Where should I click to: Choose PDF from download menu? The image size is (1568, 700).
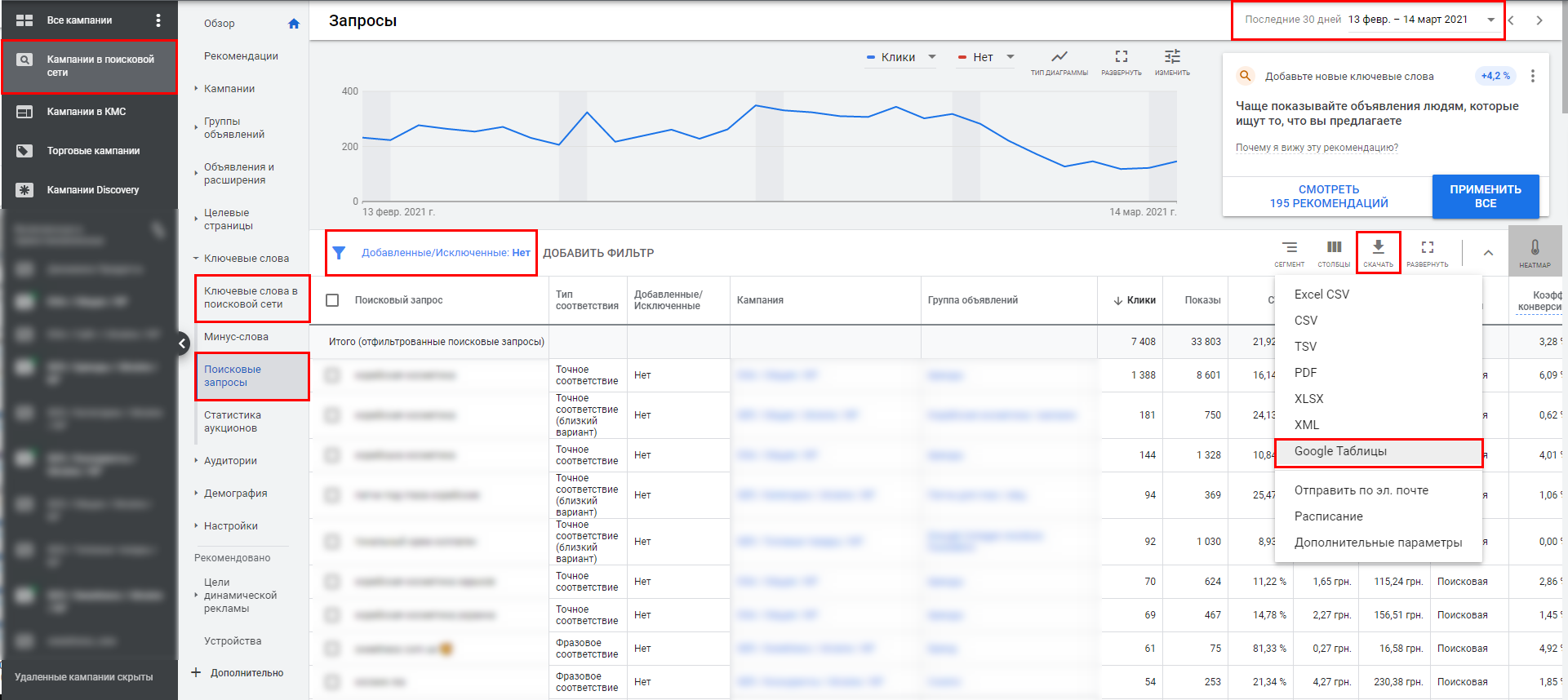click(1378, 373)
